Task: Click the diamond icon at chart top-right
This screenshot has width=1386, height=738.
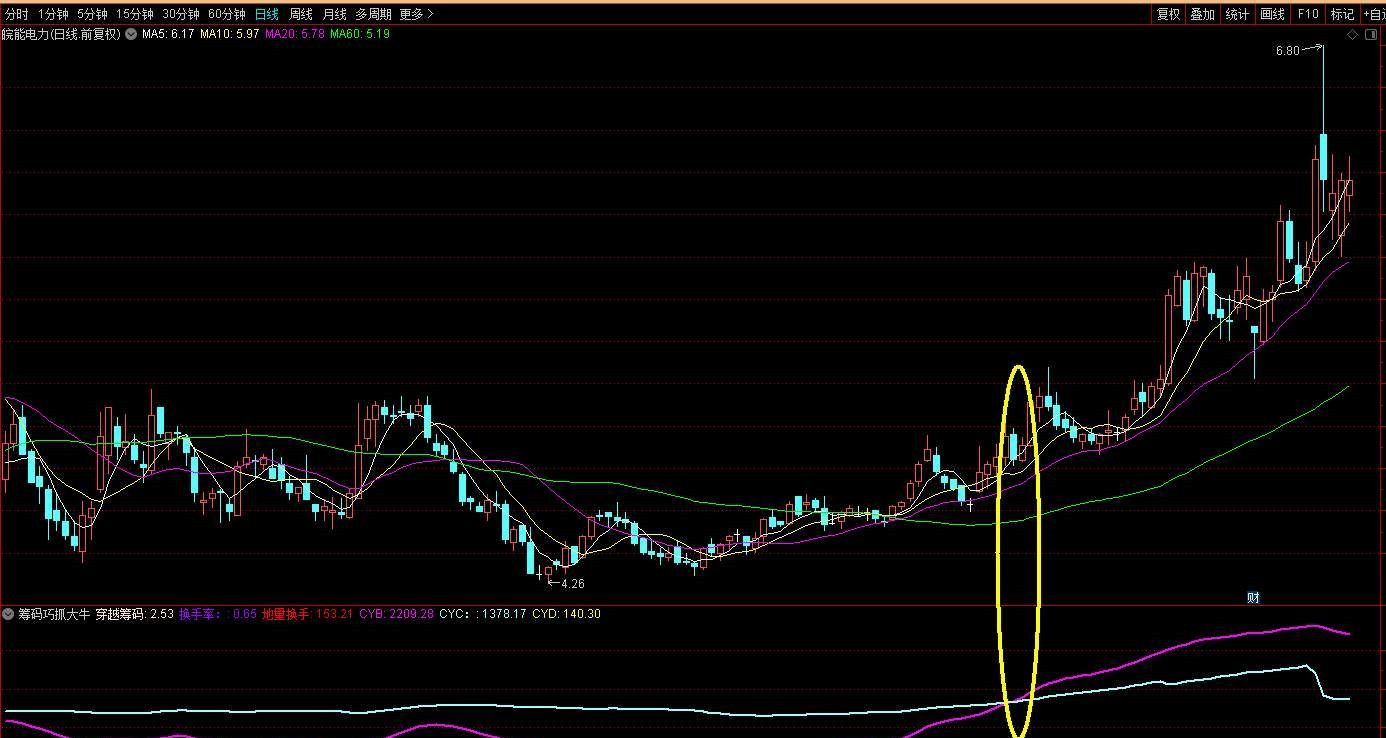Action: (x=1352, y=34)
